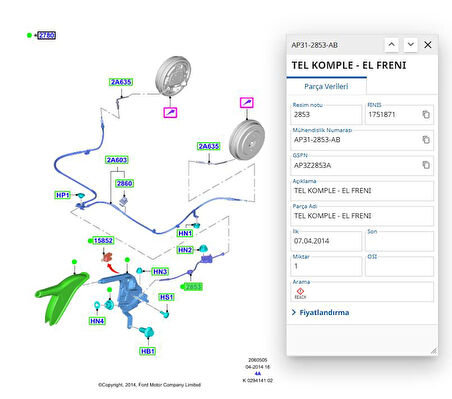Select the highlighted 2853 callout label
Screen dimensions: 452x399
pyautogui.click(x=193, y=287)
